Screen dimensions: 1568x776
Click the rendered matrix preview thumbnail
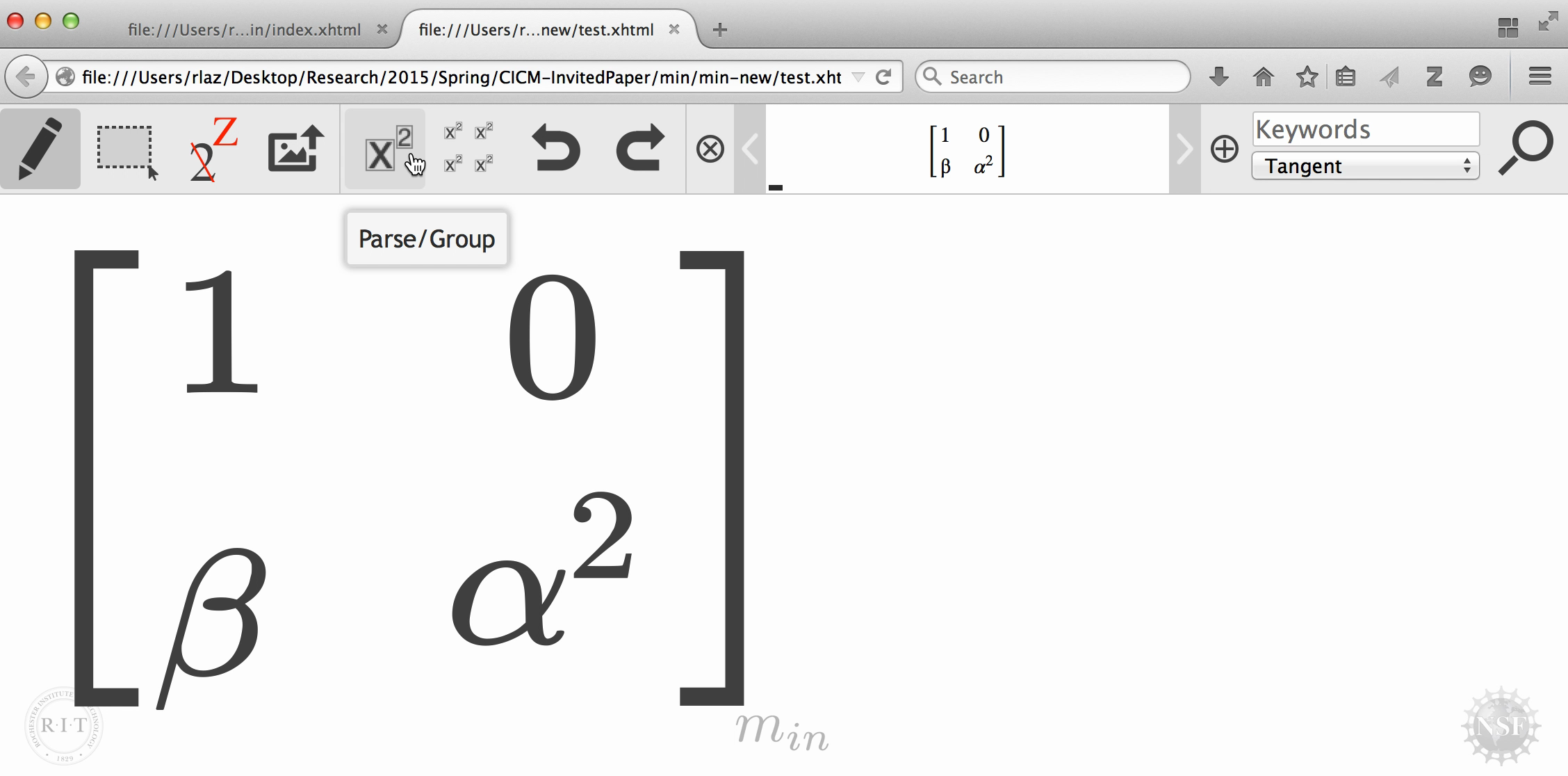coord(967,150)
